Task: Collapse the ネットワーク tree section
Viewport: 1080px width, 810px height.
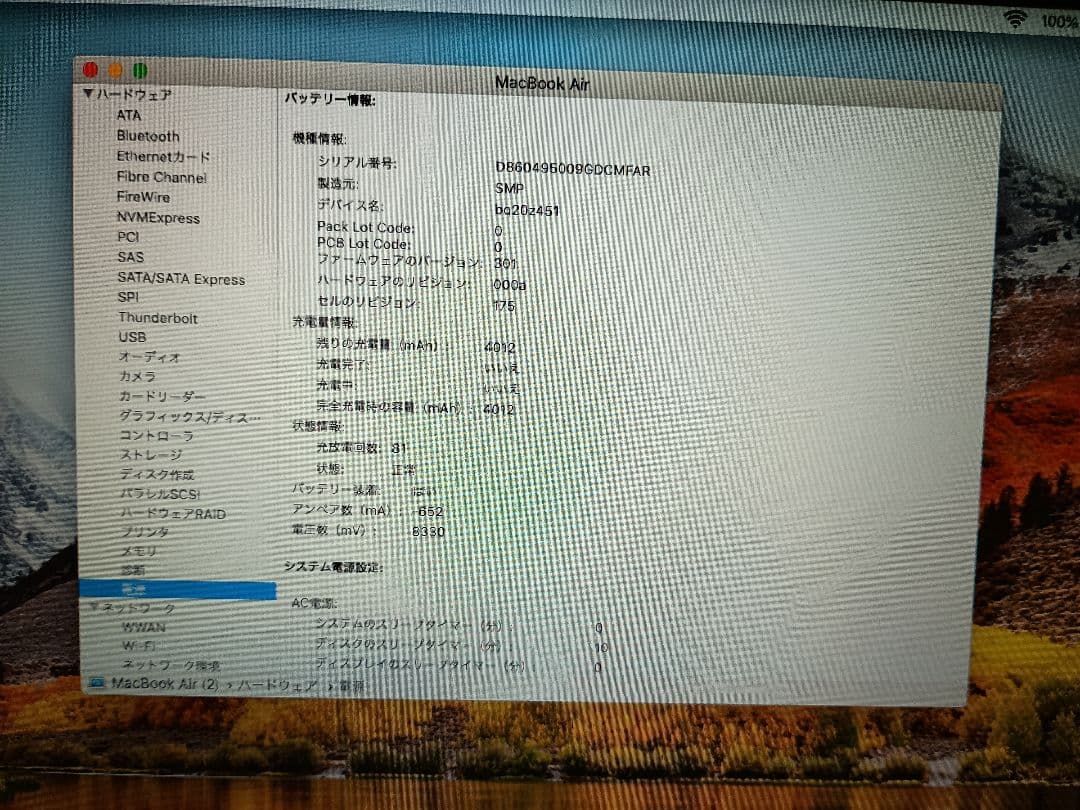Action: pos(95,607)
